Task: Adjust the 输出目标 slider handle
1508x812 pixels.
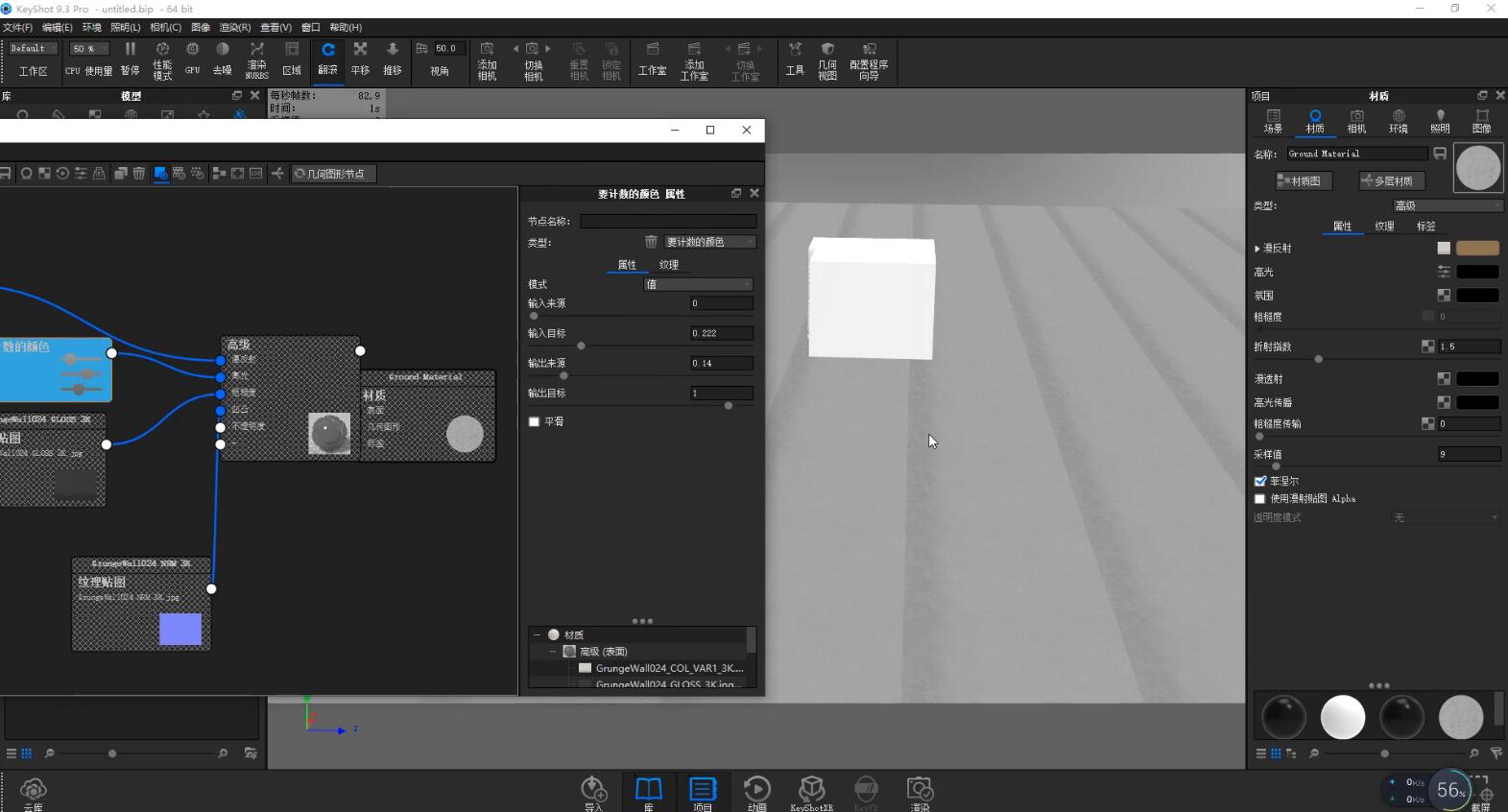Action: 729,405
